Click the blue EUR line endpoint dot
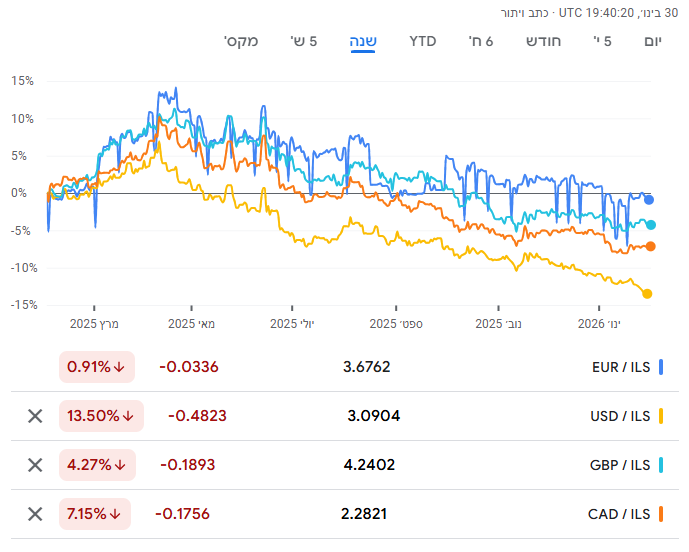The height and width of the screenshot is (552, 689). click(649, 199)
